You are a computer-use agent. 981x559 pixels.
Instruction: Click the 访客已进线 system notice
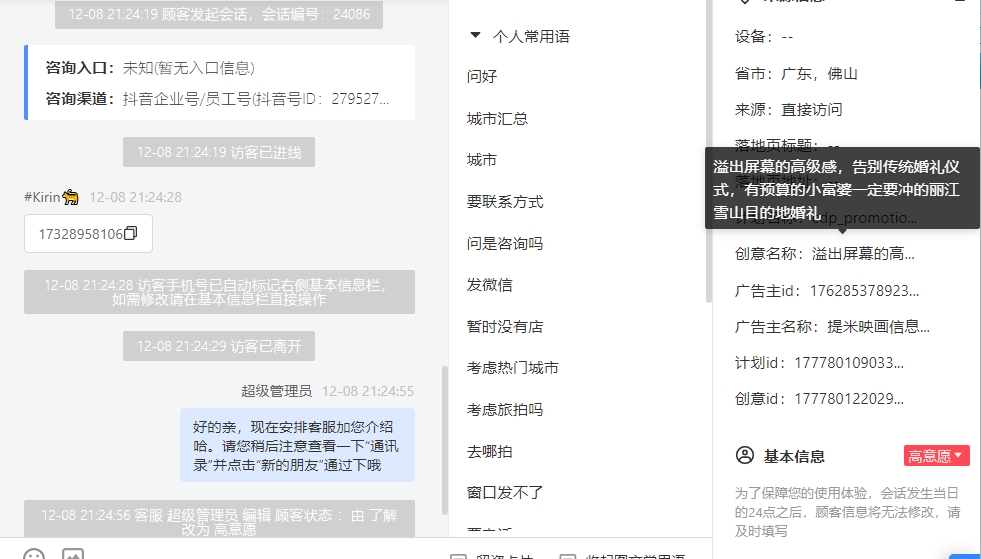click(x=219, y=152)
